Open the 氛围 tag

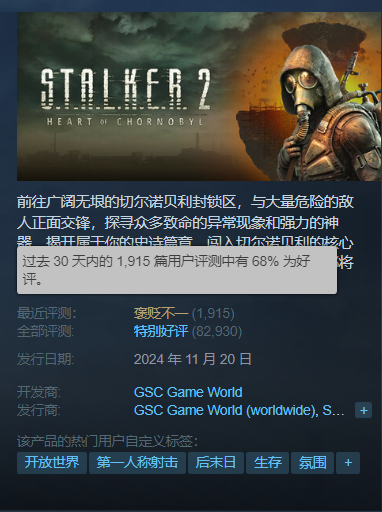click(x=312, y=463)
